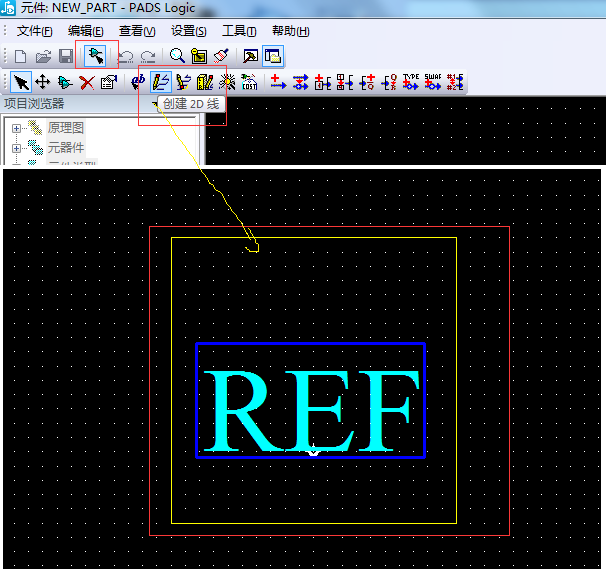606x575 pixels.
Task: Select the Create 2D Line tool
Action: click(160, 82)
